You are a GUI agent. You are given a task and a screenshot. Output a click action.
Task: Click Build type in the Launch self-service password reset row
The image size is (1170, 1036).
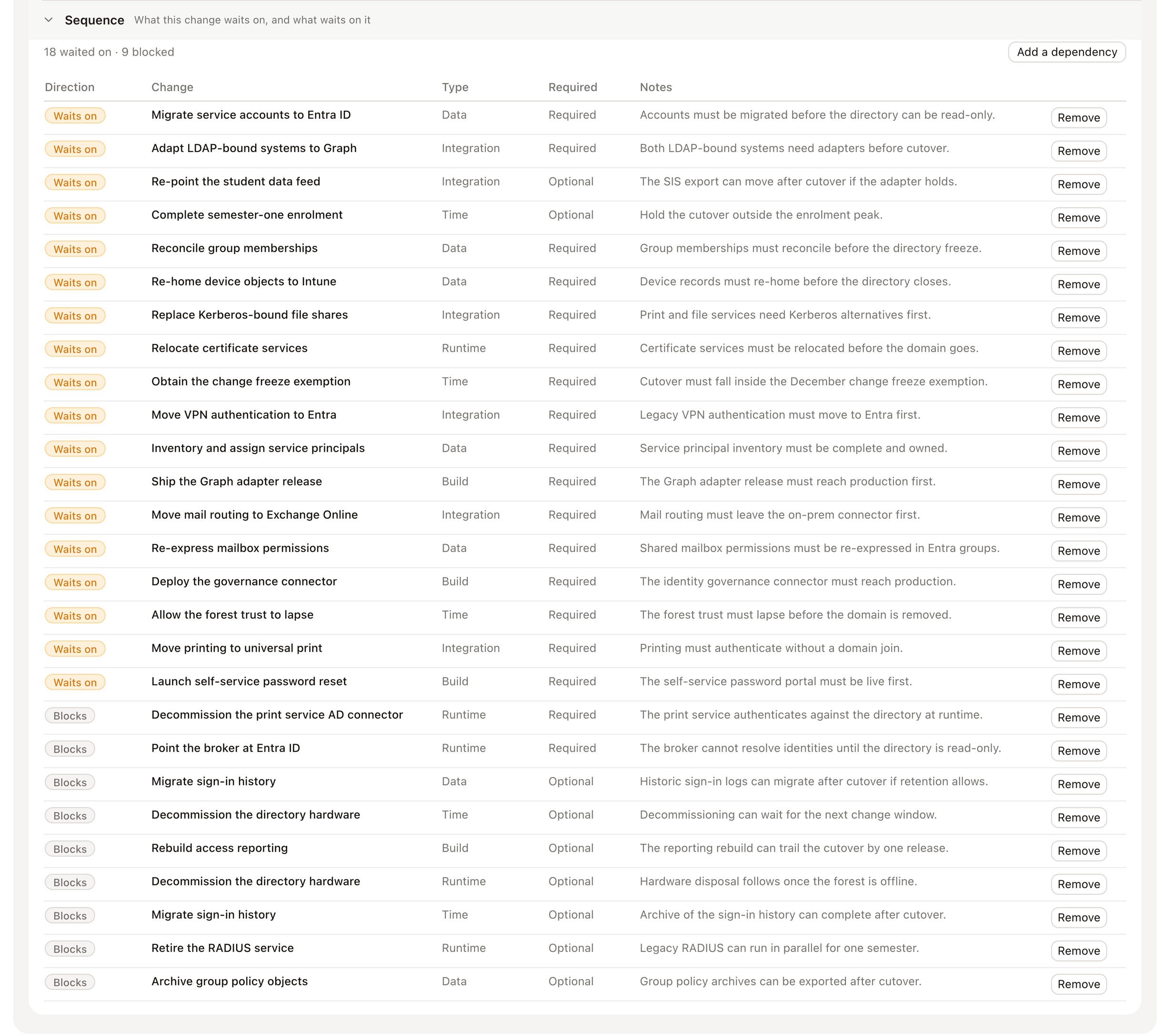pyautogui.click(x=455, y=681)
